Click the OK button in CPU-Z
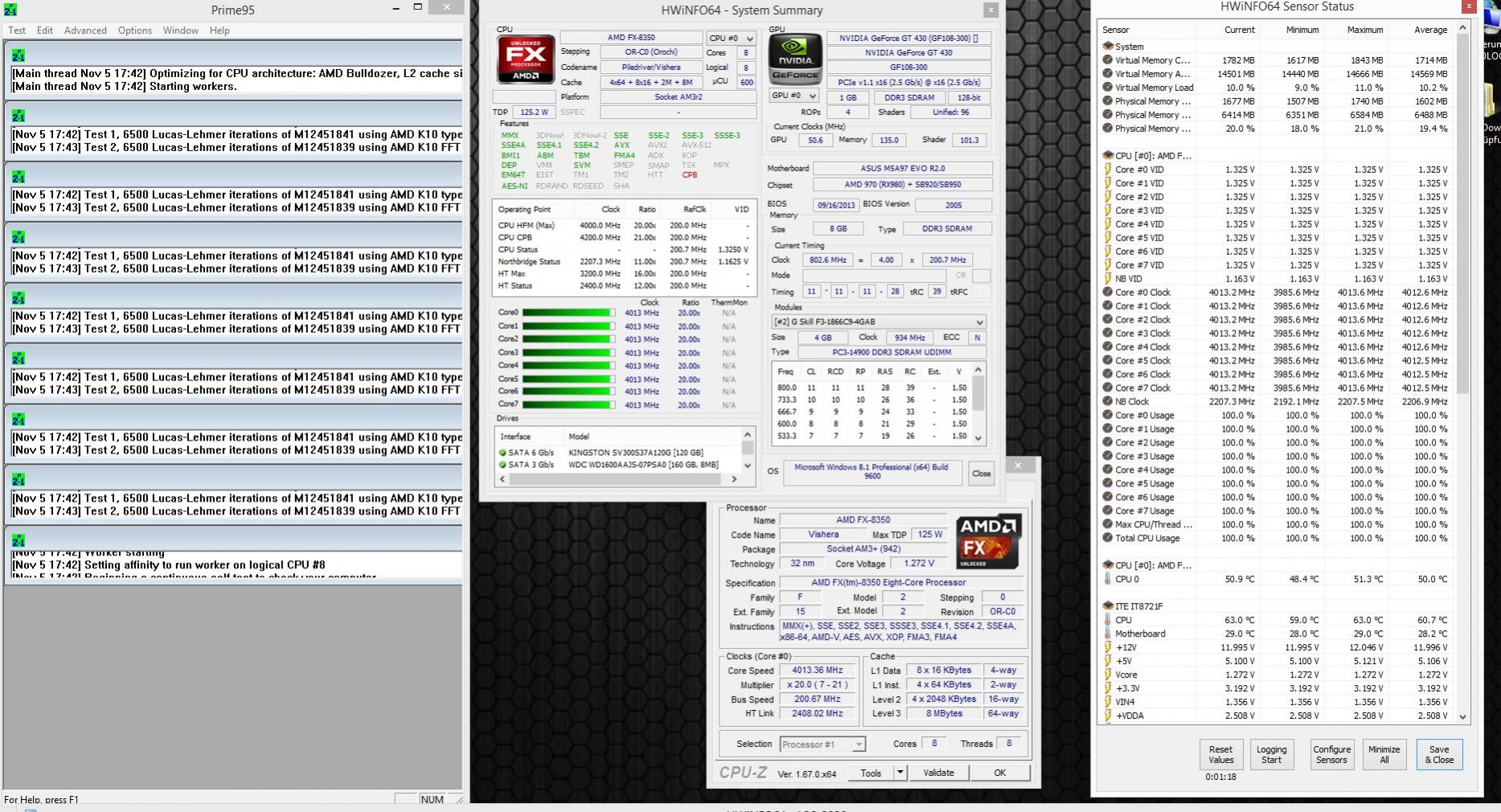This screenshot has height=812, width=1501. (999, 773)
